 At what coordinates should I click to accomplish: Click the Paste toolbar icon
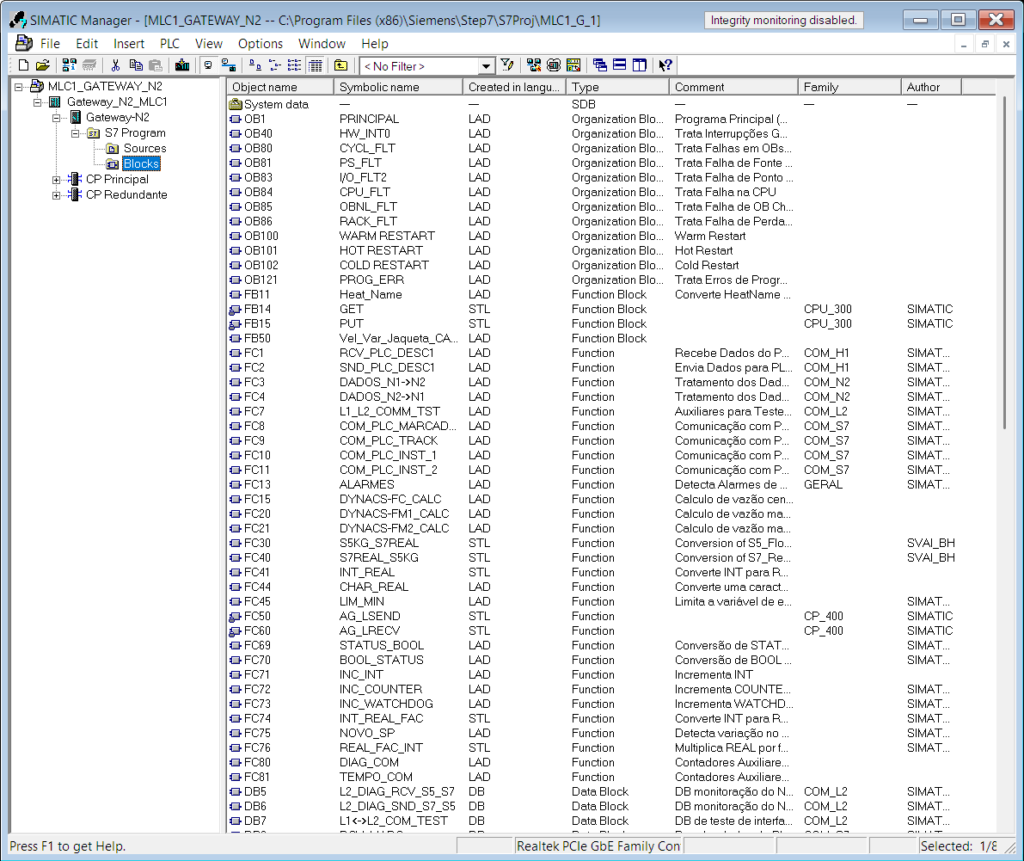pyautogui.click(x=155, y=65)
